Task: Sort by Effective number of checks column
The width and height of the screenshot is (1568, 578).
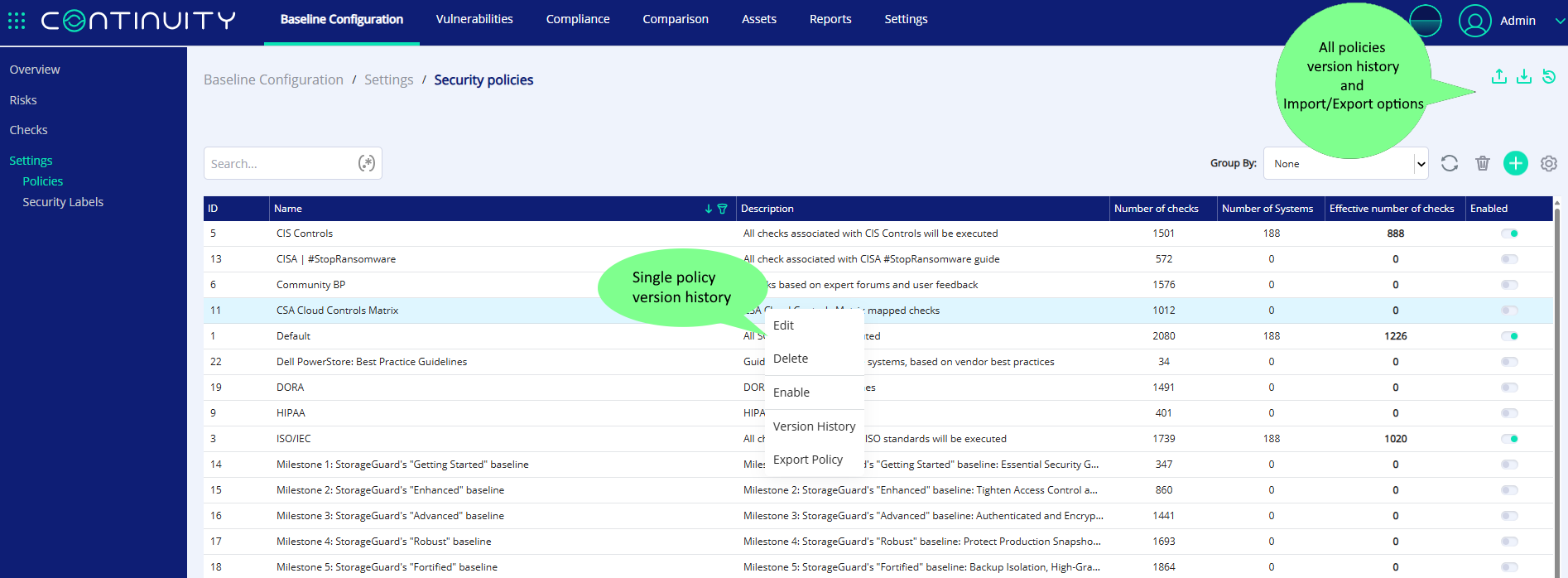Action: click(1395, 209)
